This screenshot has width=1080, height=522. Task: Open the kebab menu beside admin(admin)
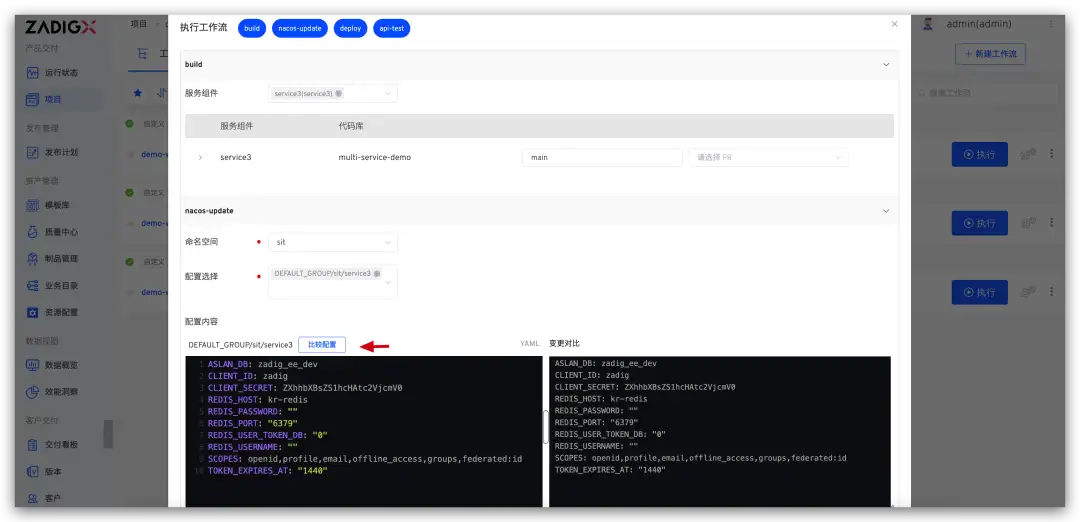point(1050,24)
